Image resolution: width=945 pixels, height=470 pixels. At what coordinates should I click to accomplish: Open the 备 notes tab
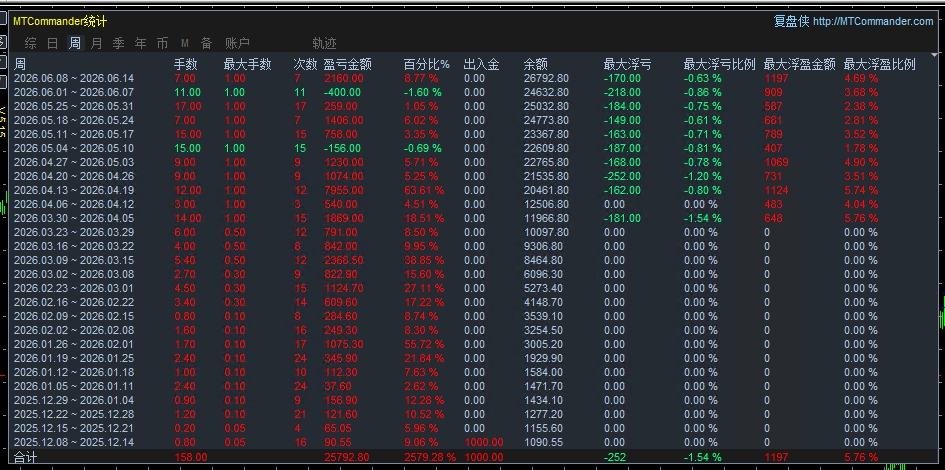tap(207, 43)
